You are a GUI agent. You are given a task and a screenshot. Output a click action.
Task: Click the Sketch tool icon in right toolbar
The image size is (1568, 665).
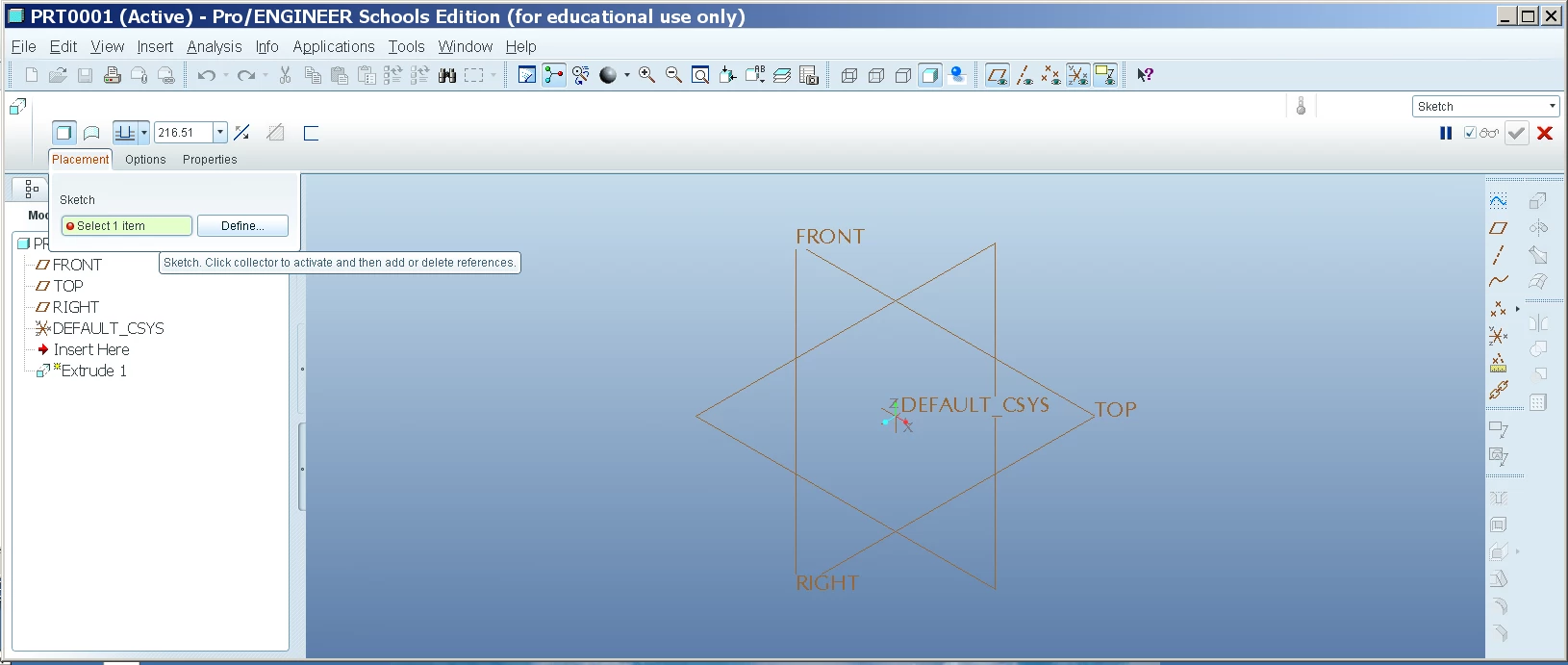point(1499,200)
